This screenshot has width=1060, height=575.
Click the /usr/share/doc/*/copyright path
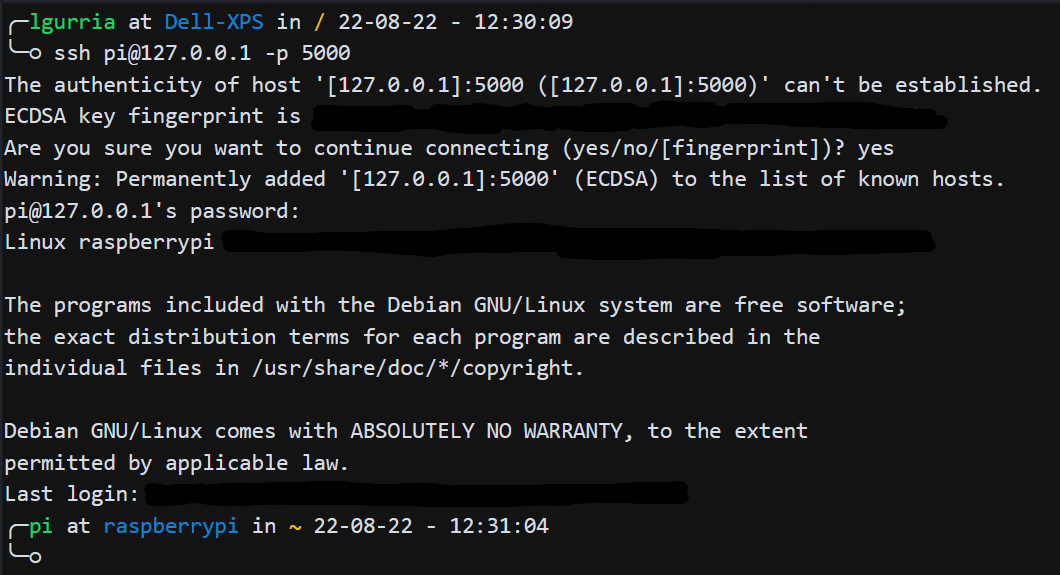click(418, 368)
